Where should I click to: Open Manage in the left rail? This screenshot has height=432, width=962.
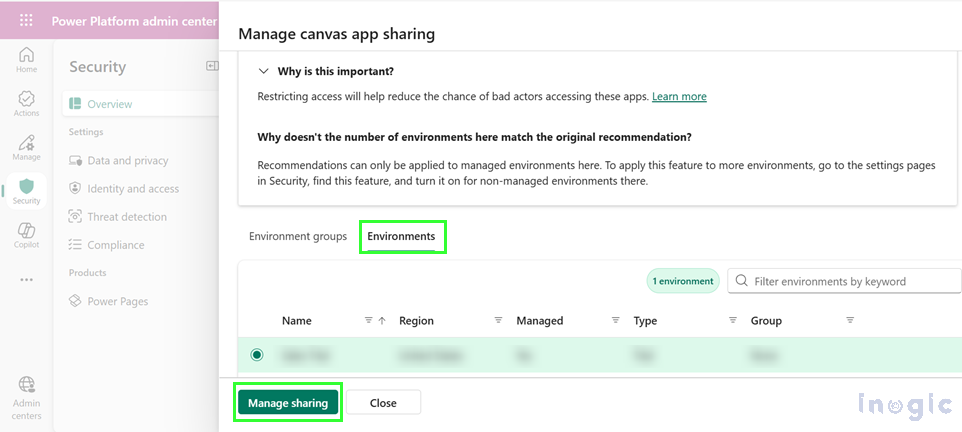coord(26,148)
